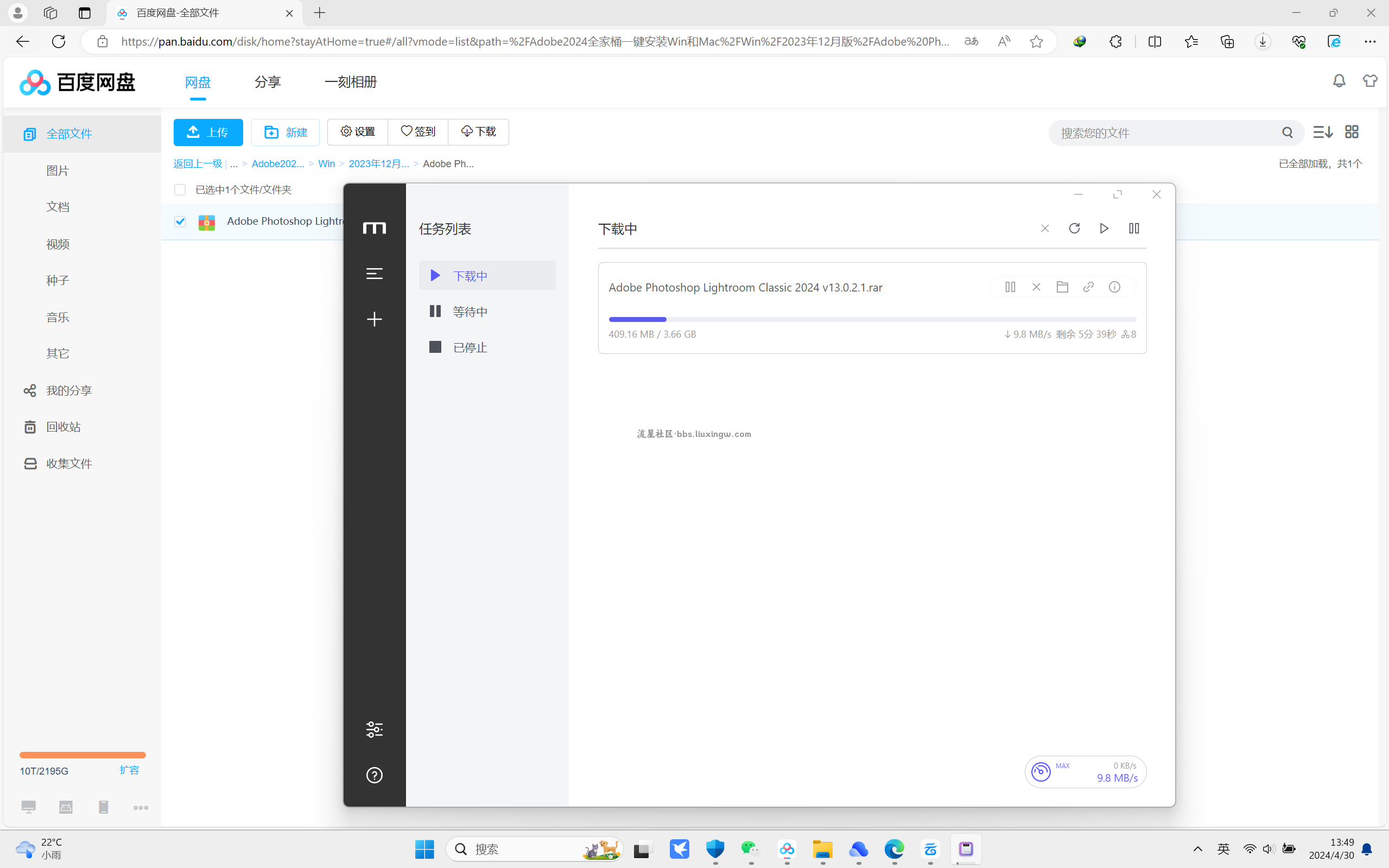Select the 已停止 task category
This screenshot has height=868, width=1389.
[487, 347]
